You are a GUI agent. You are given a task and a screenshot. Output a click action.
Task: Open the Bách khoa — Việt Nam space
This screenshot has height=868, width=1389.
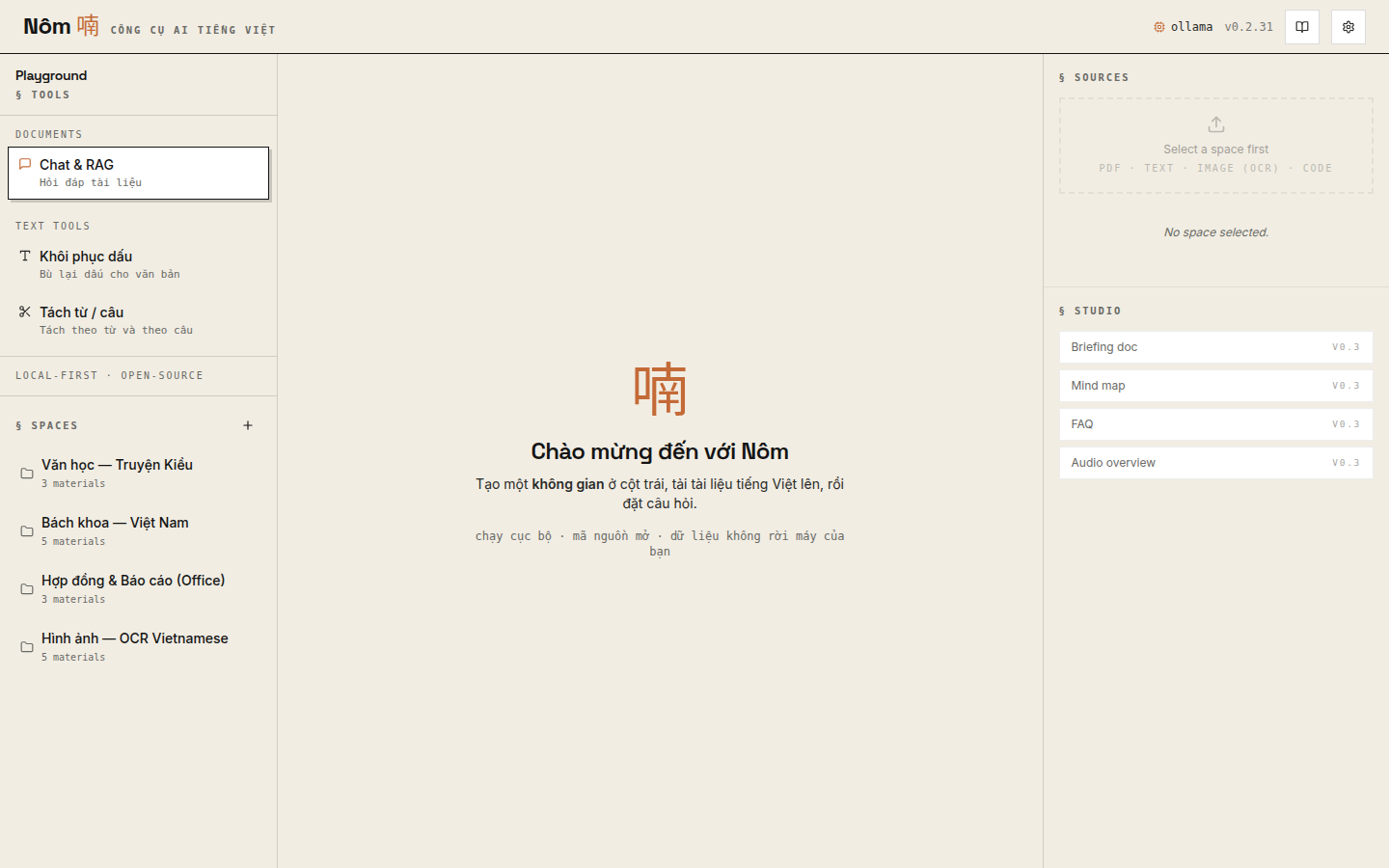click(x=138, y=531)
